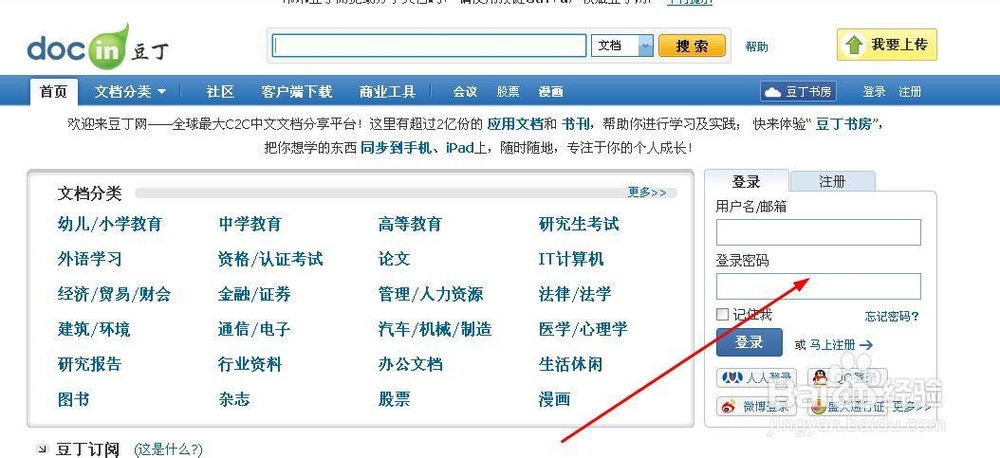Click the cloud icon in 豆丁书房 button

(x=773, y=92)
